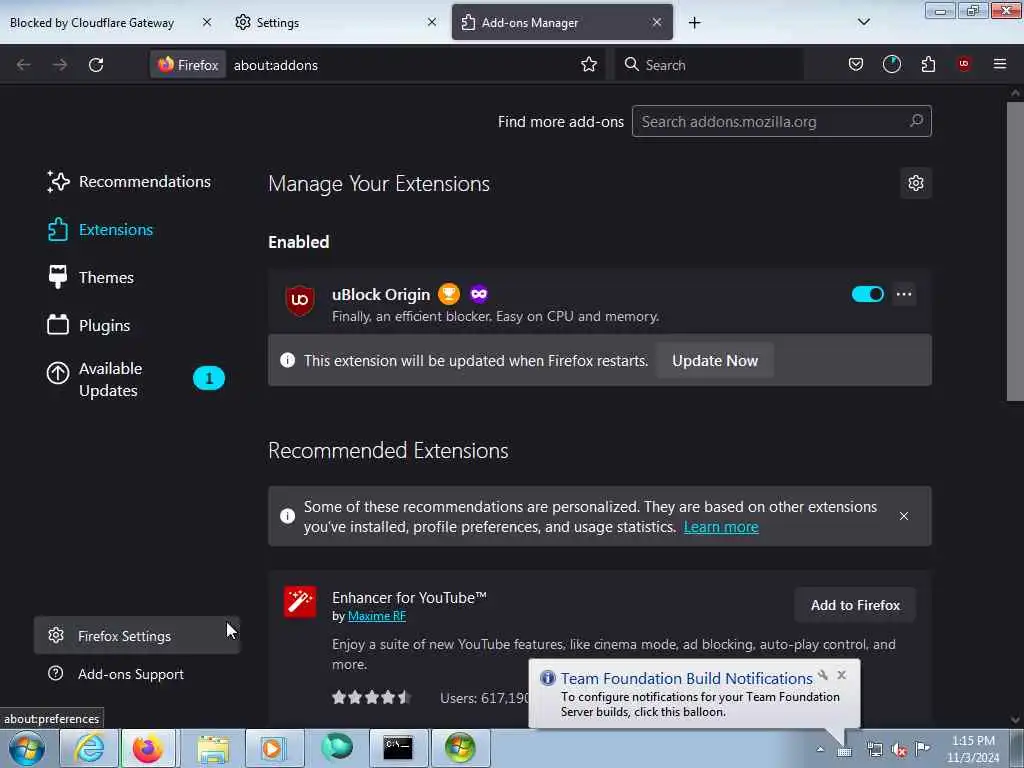
Task: Open uBlock Origin more options ellipsis
Action: [x=904, y=294]
